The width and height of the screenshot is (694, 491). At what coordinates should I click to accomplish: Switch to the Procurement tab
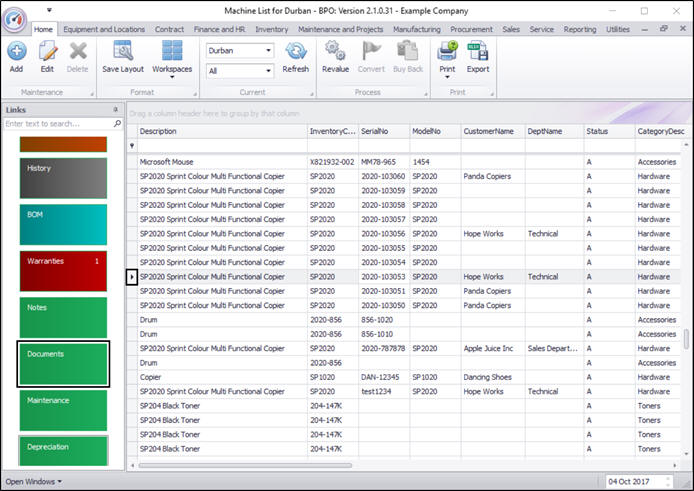tap(471, 30)
